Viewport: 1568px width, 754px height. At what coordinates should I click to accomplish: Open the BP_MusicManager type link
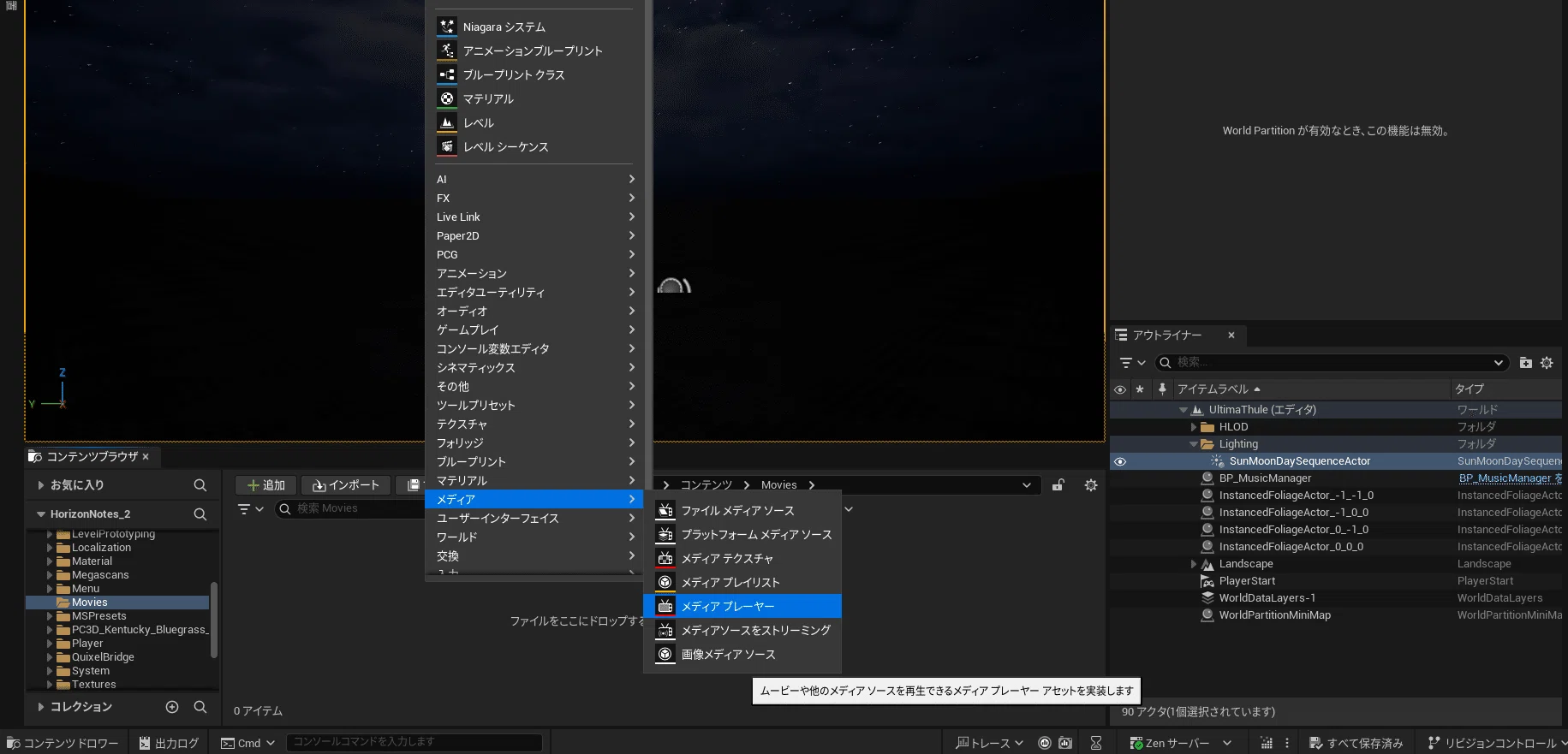coord(1511,478)
